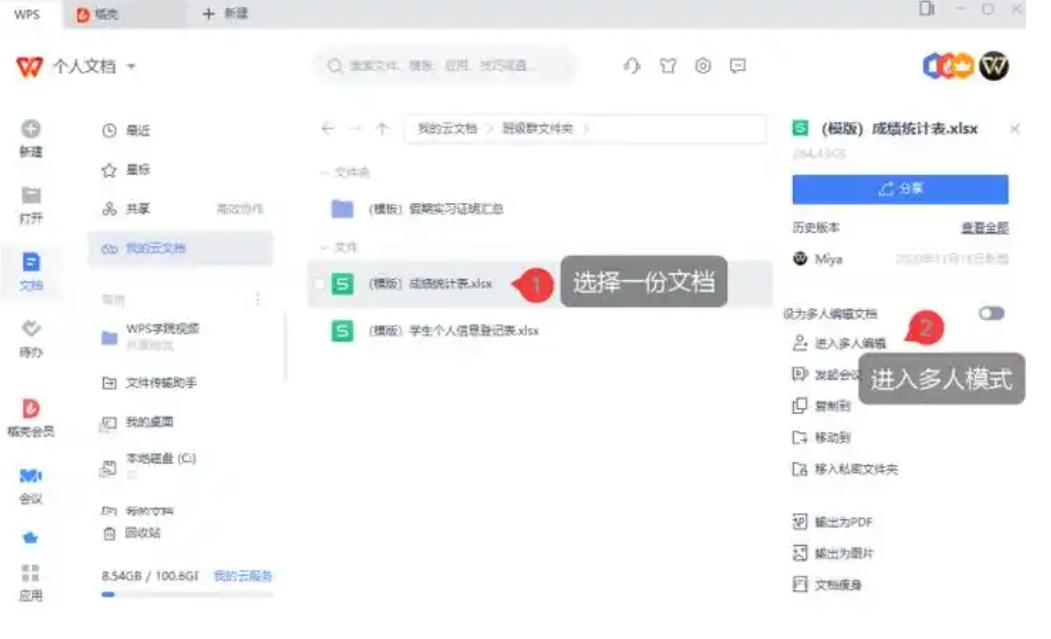Click the cloud storage usage bar
This screenshot has width=1051, height=639.
[x=187, y=594]
